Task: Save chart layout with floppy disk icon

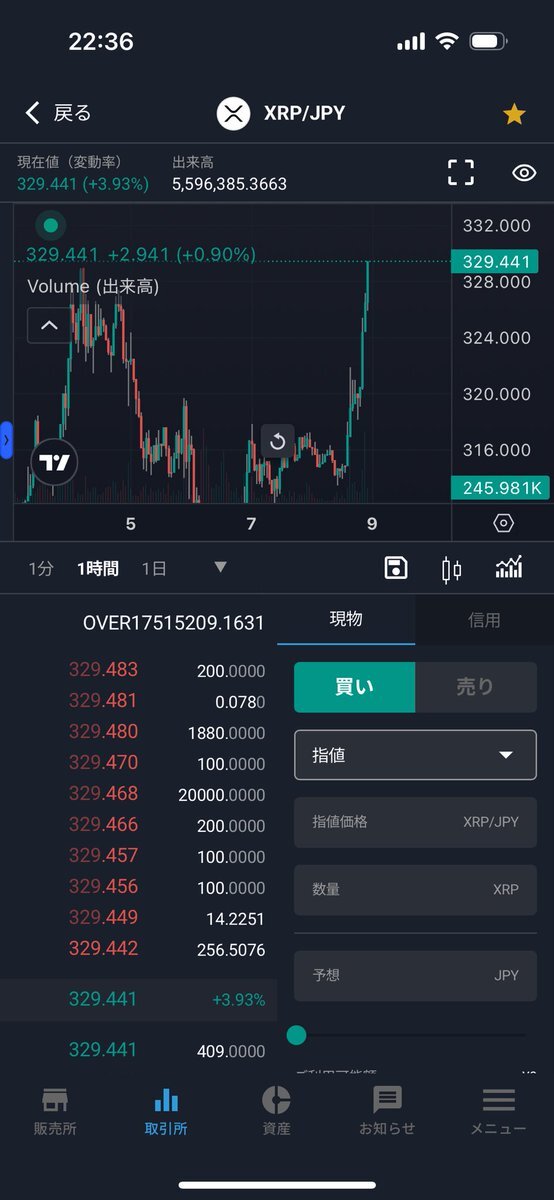Action: [x=396, y=569]
